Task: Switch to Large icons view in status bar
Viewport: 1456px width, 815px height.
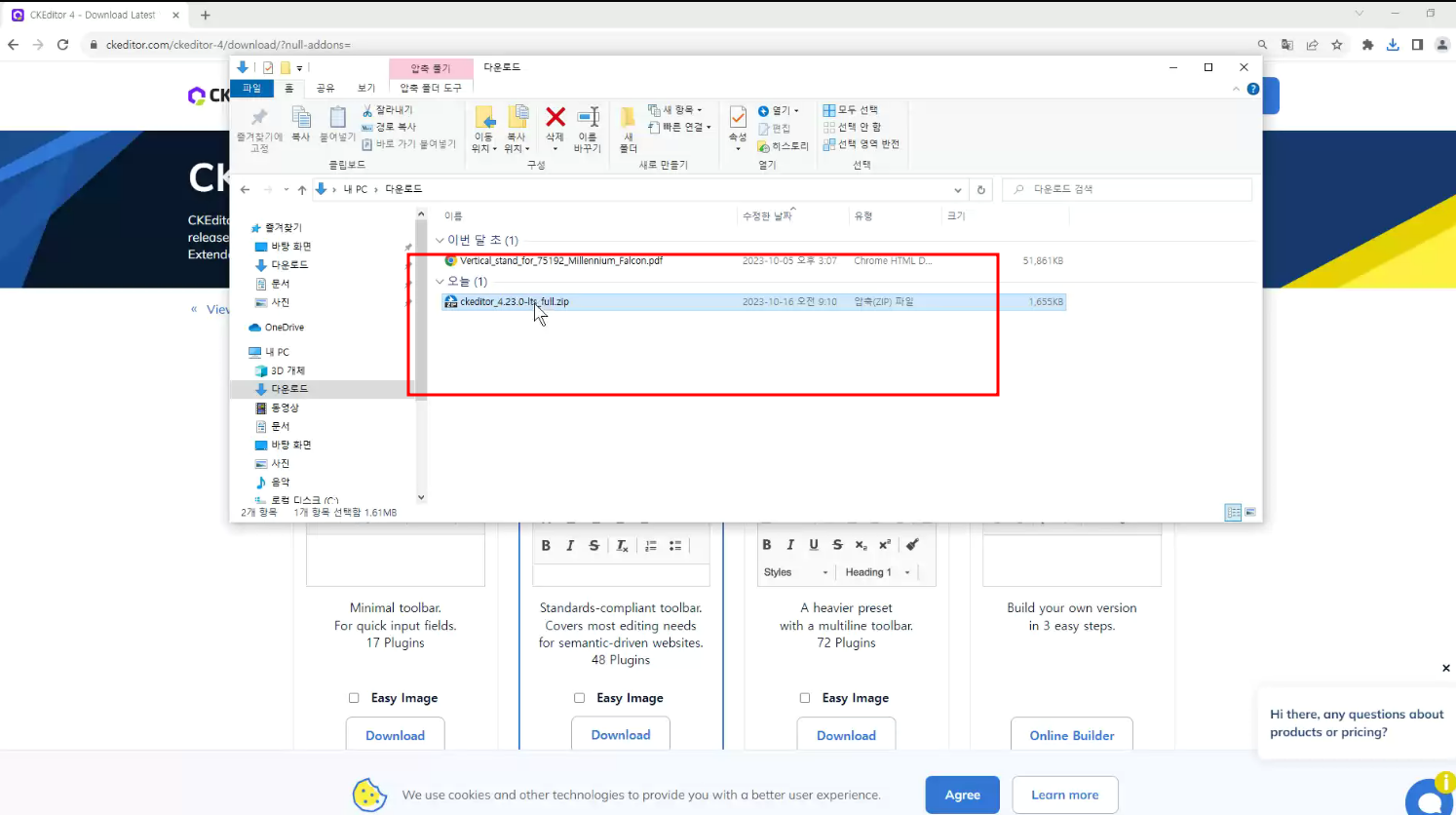Action: tap(1250, 513)
